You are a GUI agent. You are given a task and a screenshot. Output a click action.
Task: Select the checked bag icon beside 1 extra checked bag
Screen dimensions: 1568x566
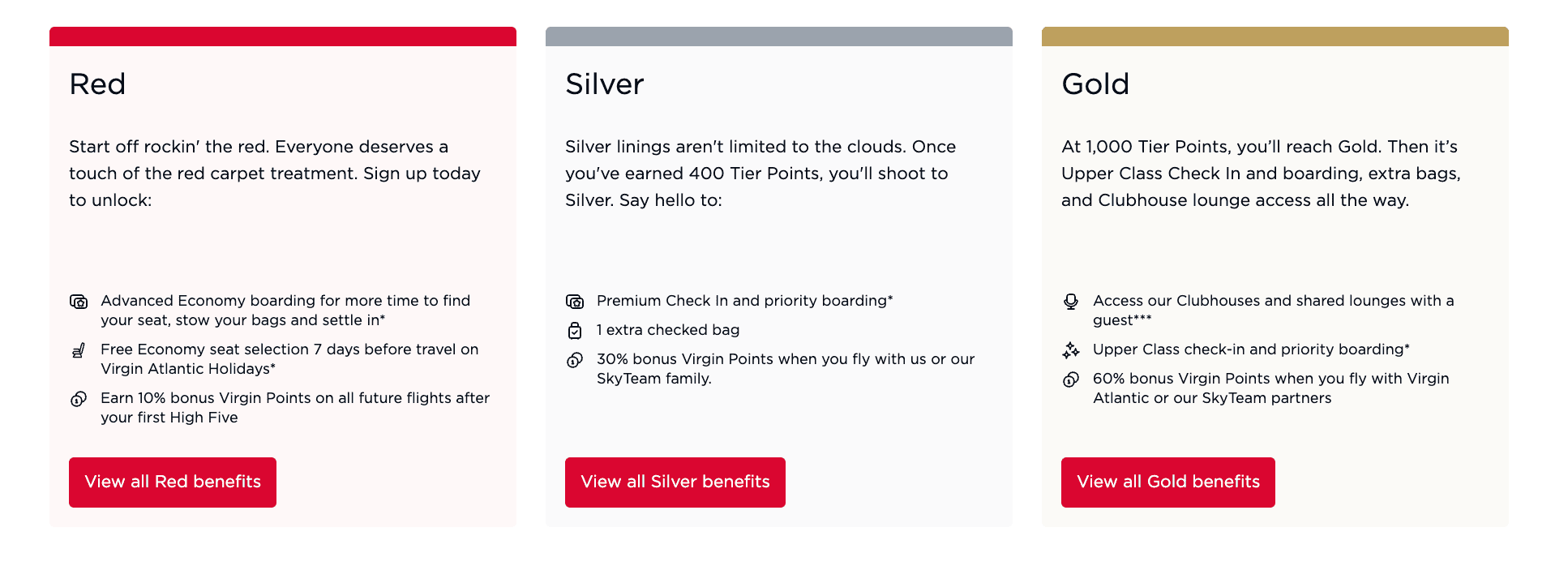575,330
